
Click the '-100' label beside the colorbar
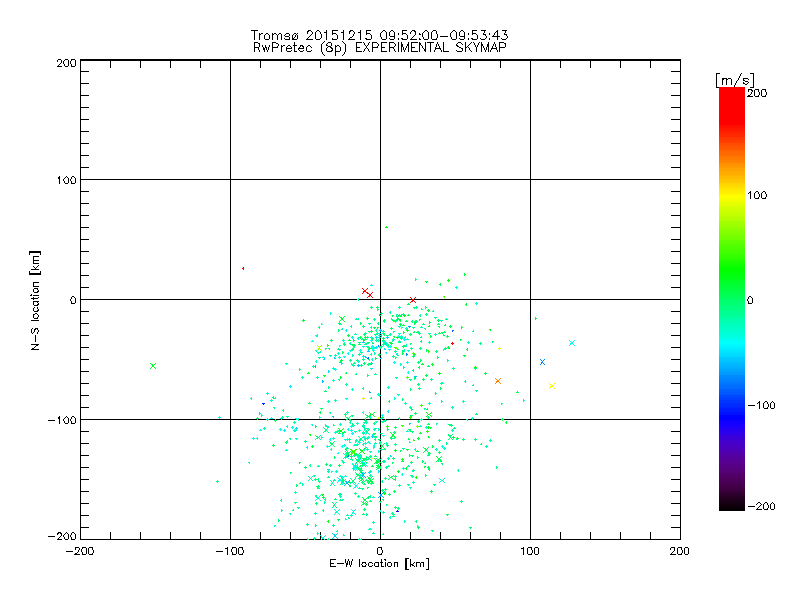[761, 405]
